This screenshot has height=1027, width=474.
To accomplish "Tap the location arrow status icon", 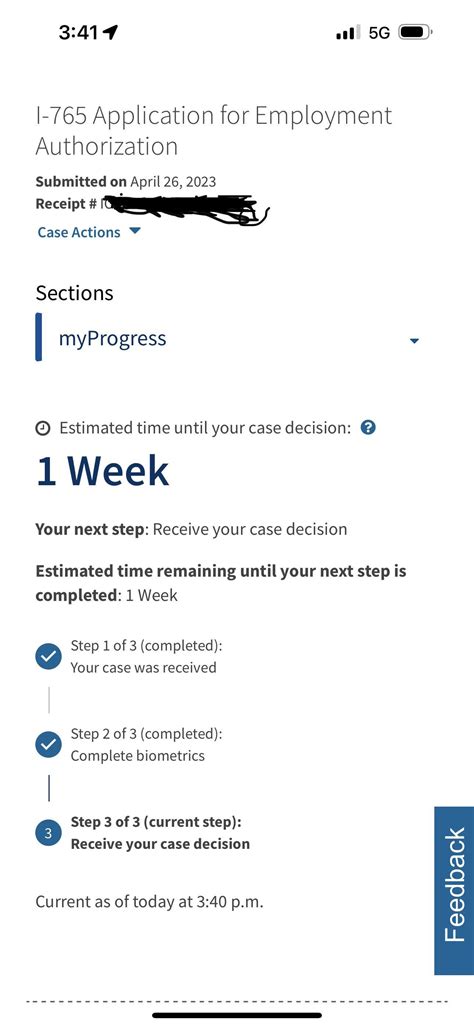I will click(111, 32).
